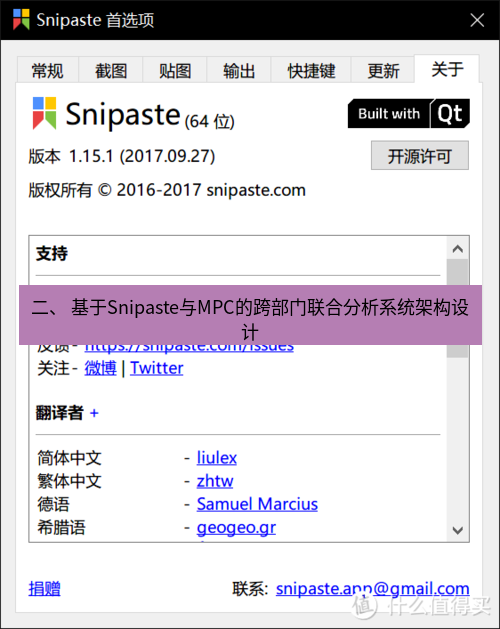Image resolution: width=500 pixels, height=629 pixels.
Task: Click the 翻译者 heading
Action: pyautogui.click(x=59, y=413)
